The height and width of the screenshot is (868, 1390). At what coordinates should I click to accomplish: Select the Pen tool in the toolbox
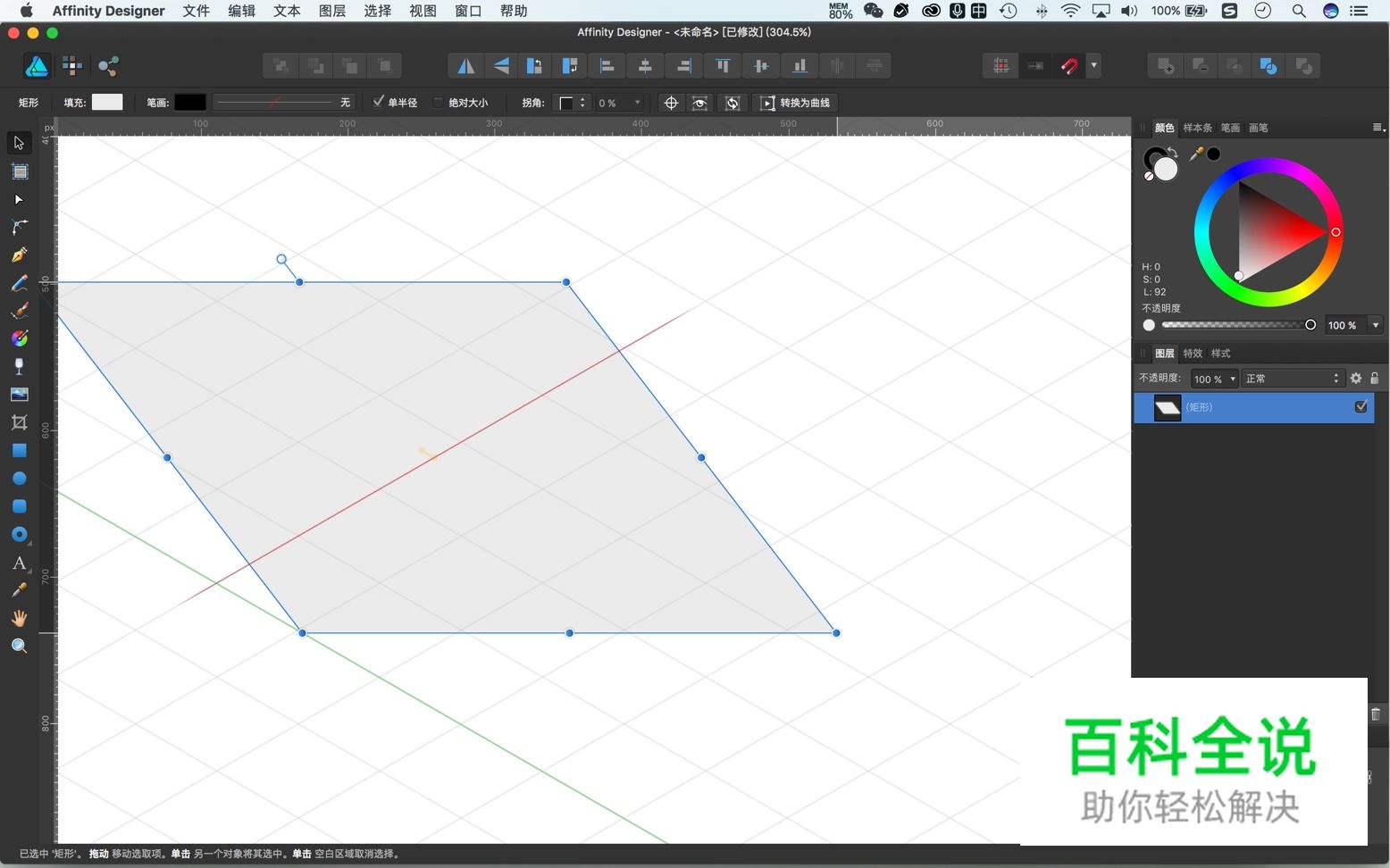coord(19,255)
